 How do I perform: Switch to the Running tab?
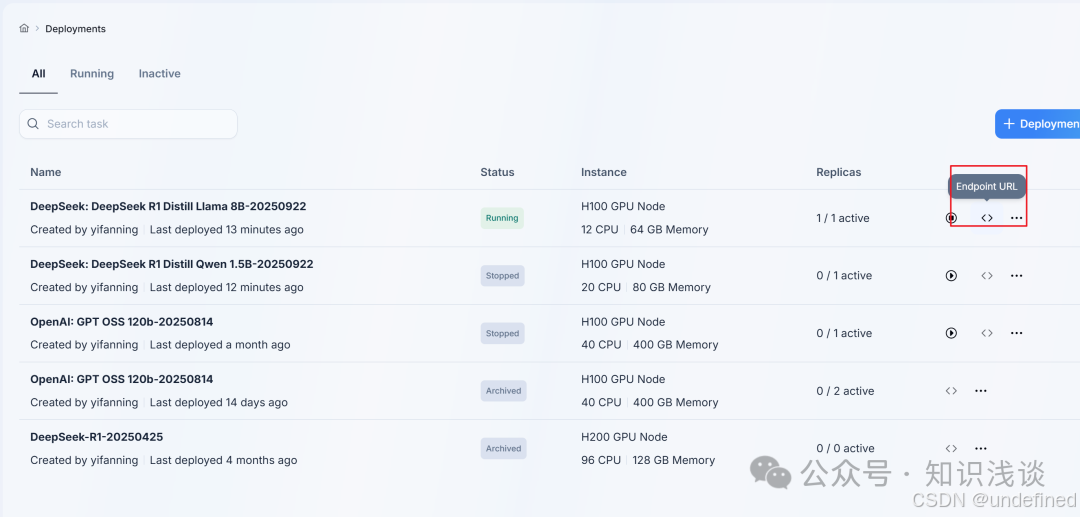92,74
